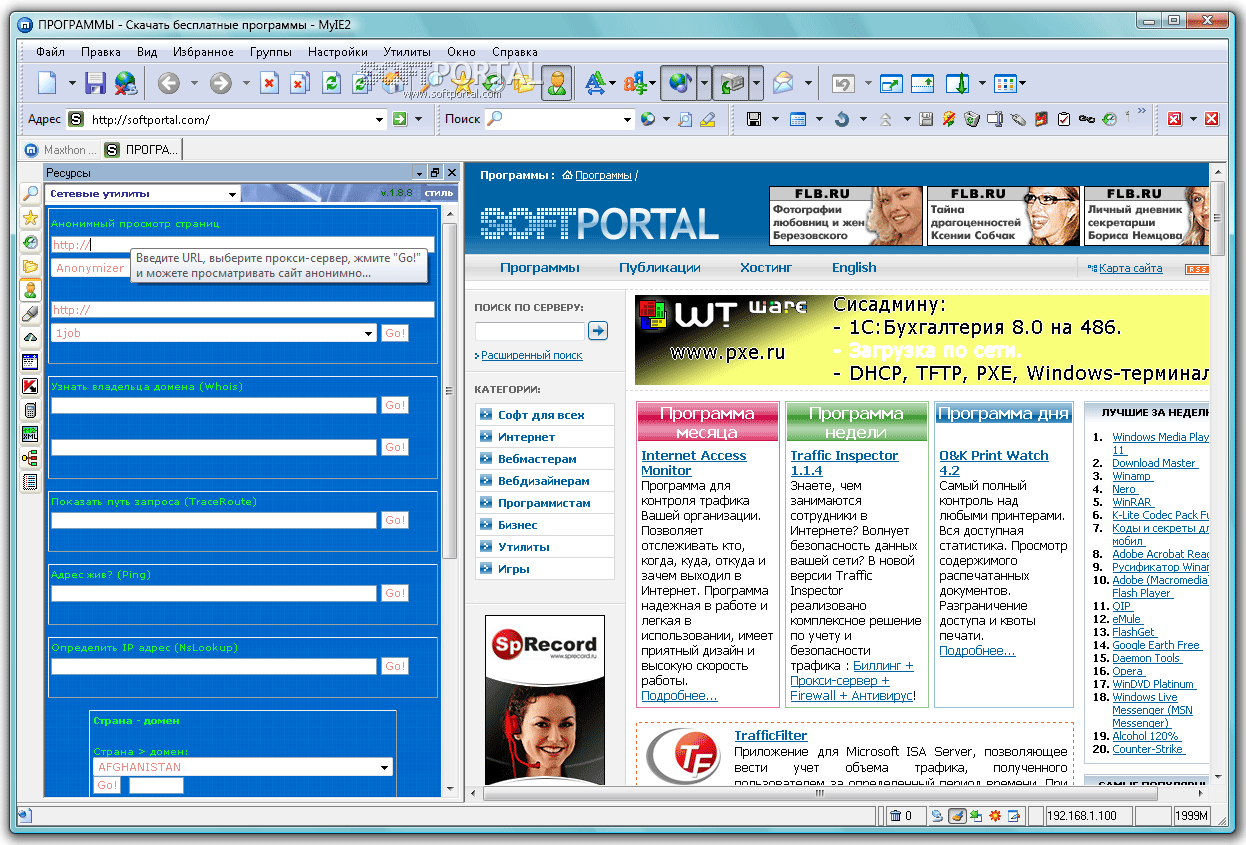Click Go! button for TraceRoute
Viewport: 1246px width, 845px height.
pos(395,520)
